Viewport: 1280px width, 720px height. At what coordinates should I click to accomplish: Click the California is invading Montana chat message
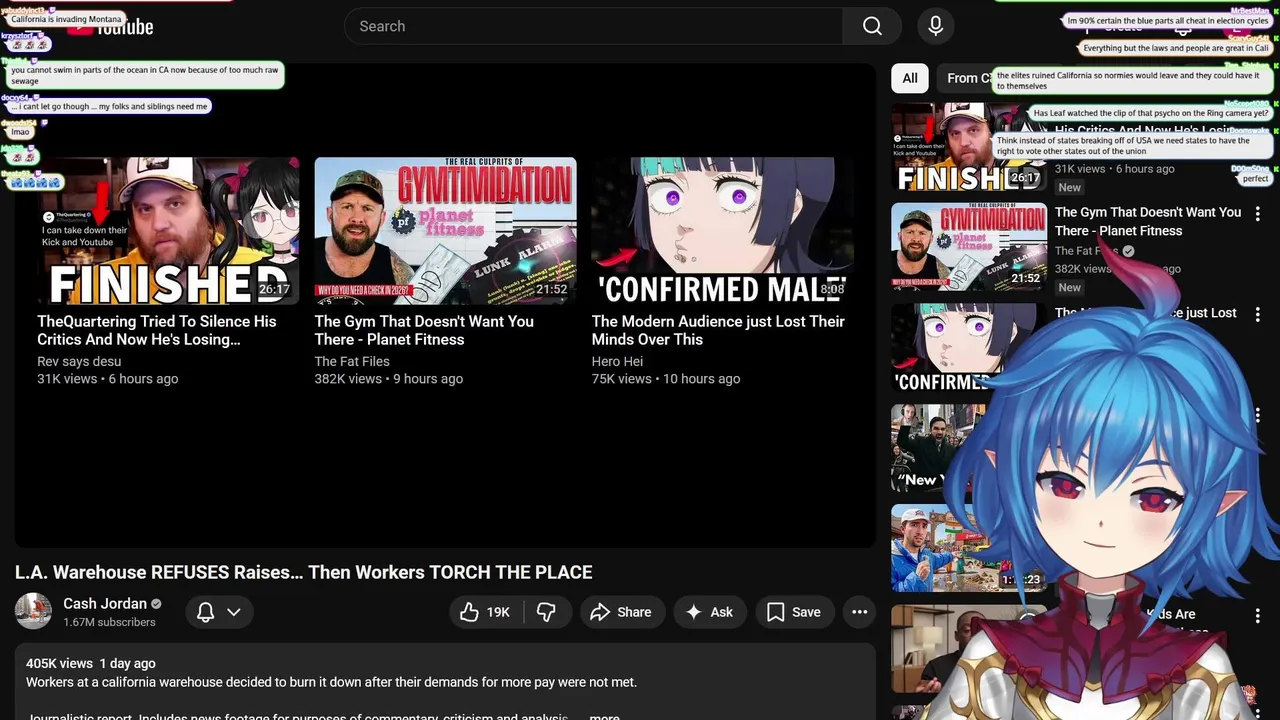pyautogui.click(x=66, y=19)
